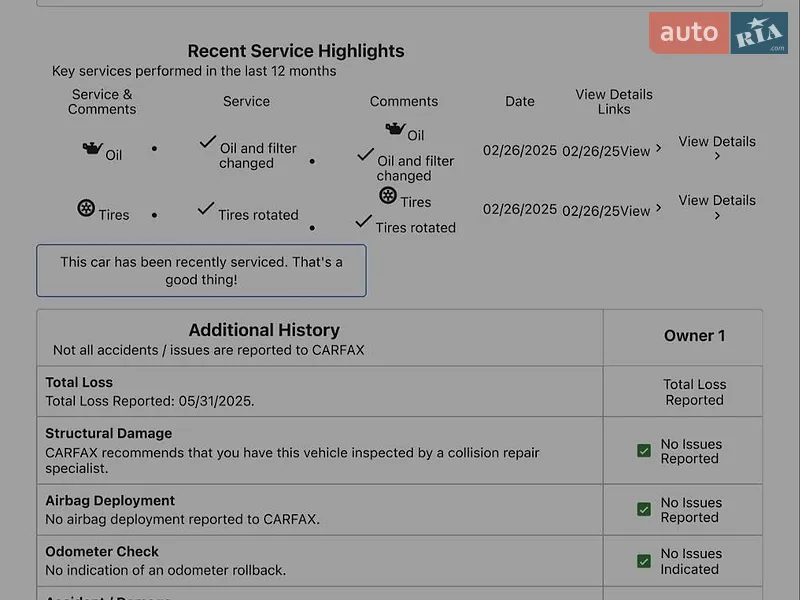This screenshot has width=800, height=600.
Task: Click 'Total Loss' row title
Action: (79, 382)
